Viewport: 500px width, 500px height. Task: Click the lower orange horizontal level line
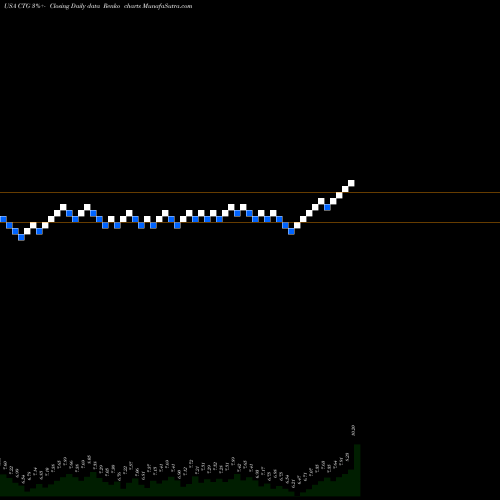(x=250, y=222)
